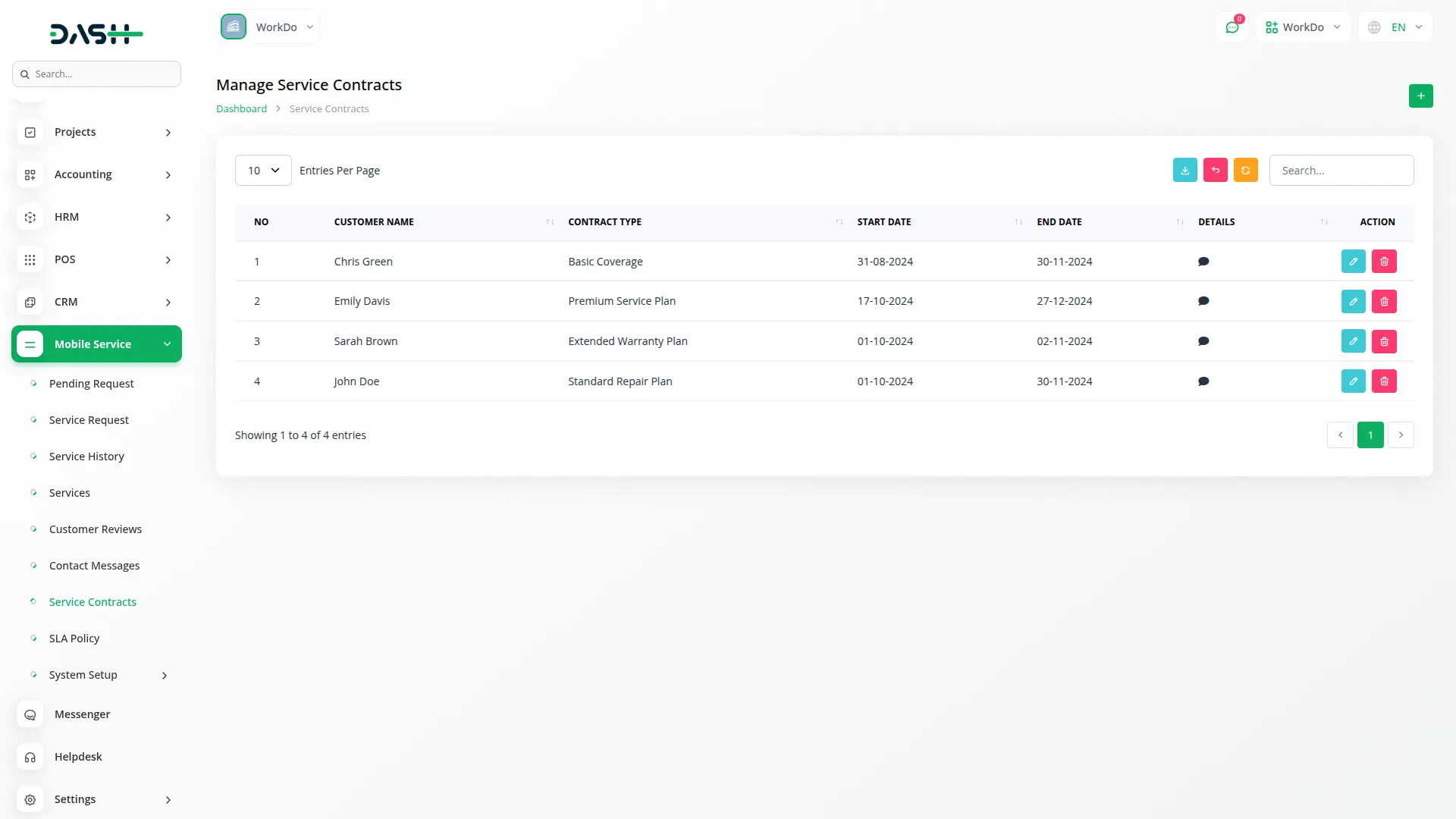Select Service History in the sidebar

click(x=86, y=456)
